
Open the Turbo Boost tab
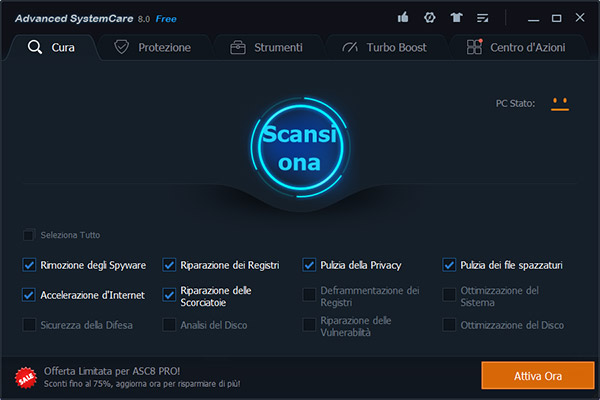[x=385, y=47]
